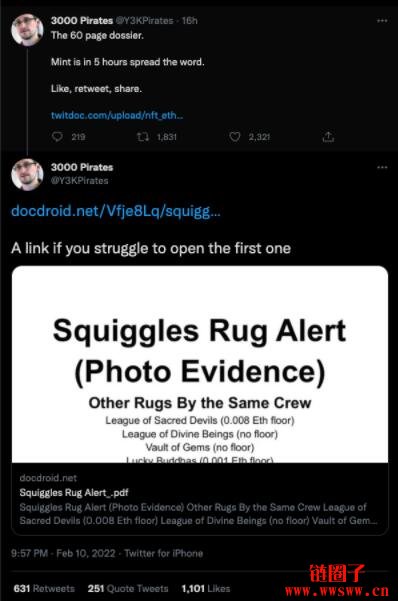
Task: Like the first tweet via heart icon
Action: pyautogui.click(x=235, y=136)
